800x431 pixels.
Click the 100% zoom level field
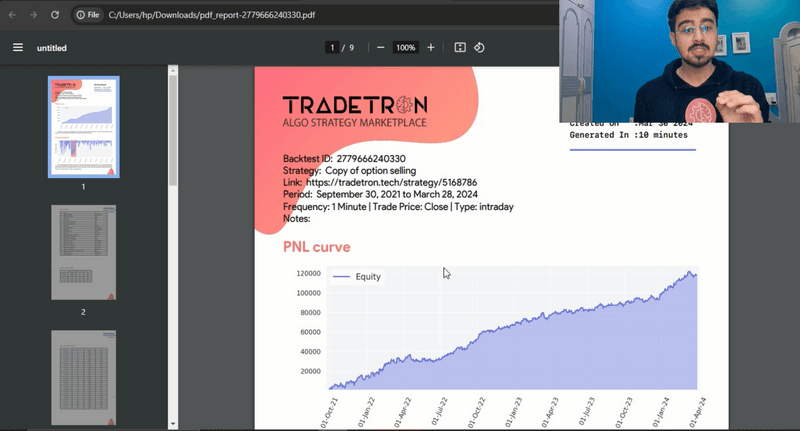405,48
